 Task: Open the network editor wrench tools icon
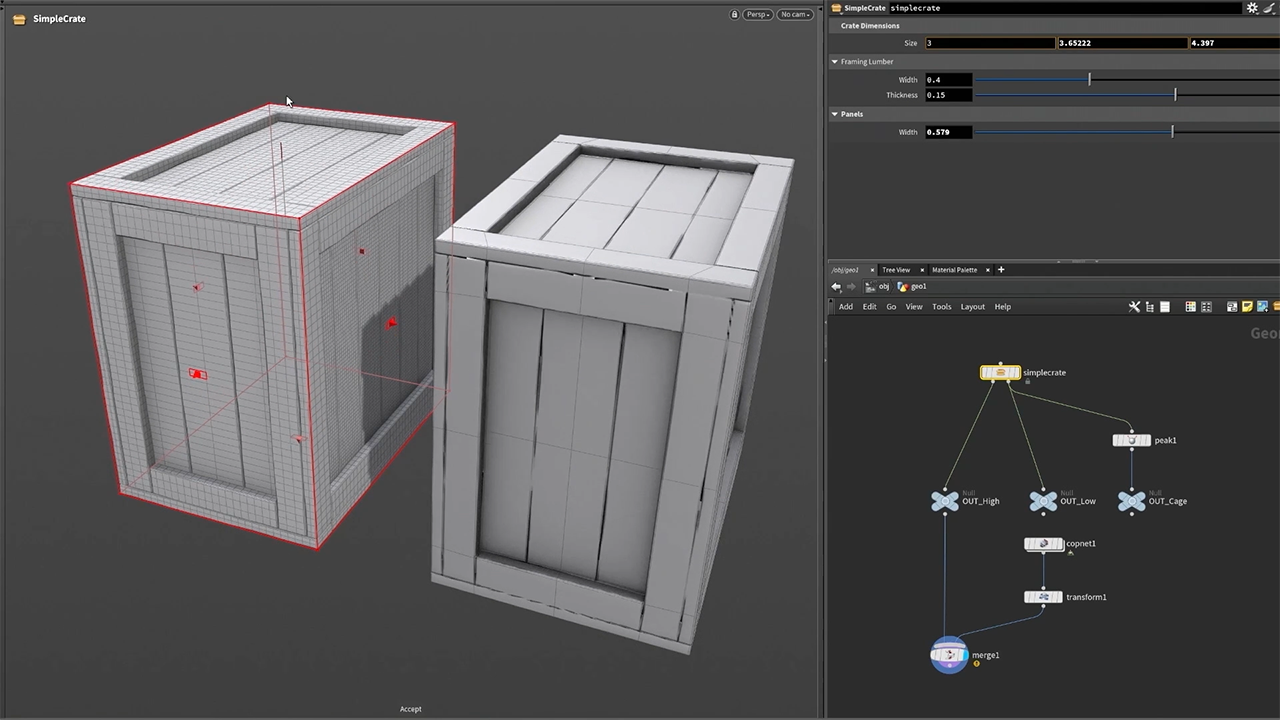[1134, 307]
